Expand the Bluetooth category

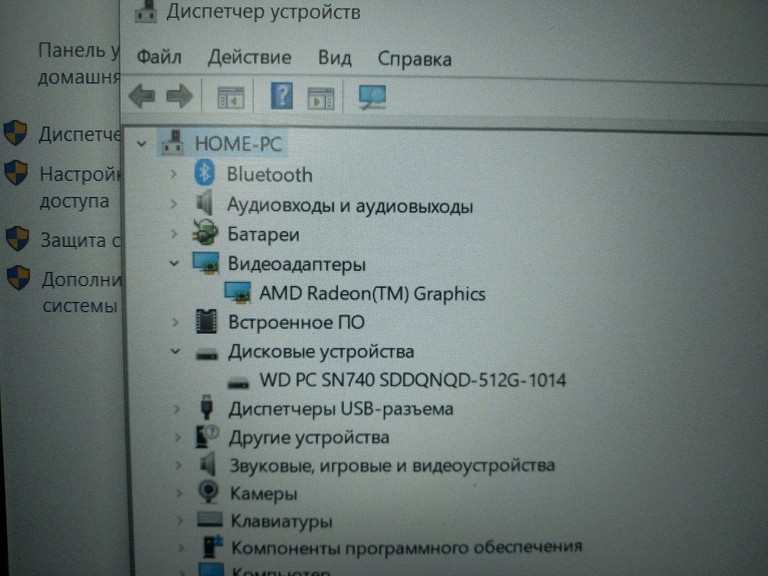[173, 174]
